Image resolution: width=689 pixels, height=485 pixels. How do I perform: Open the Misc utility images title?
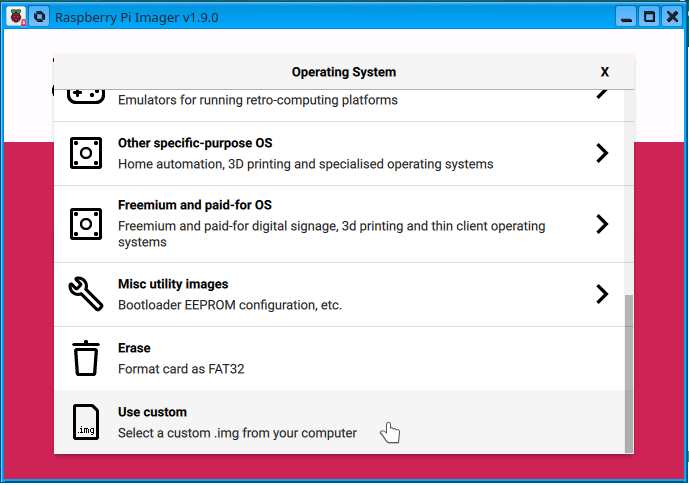tap(173, 284)
